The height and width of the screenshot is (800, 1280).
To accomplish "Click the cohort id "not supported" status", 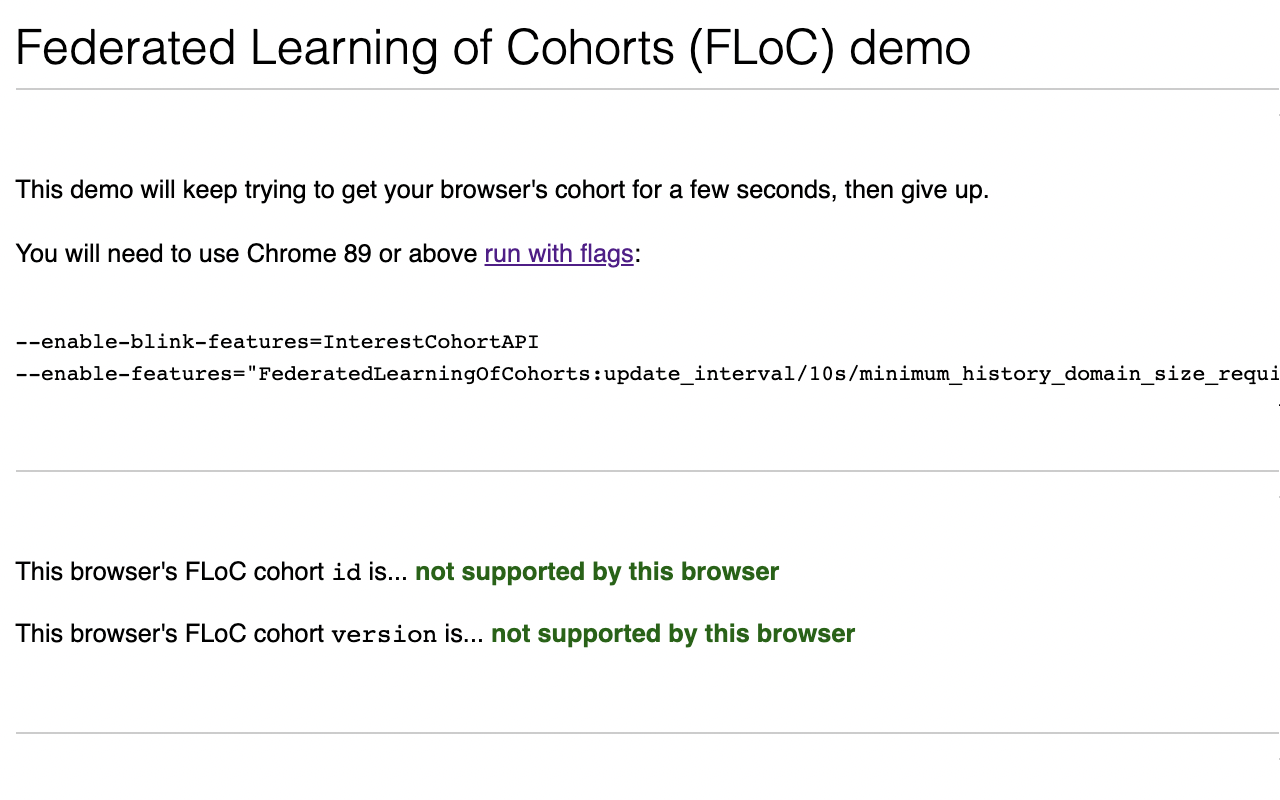I will (x=597, y=572).
